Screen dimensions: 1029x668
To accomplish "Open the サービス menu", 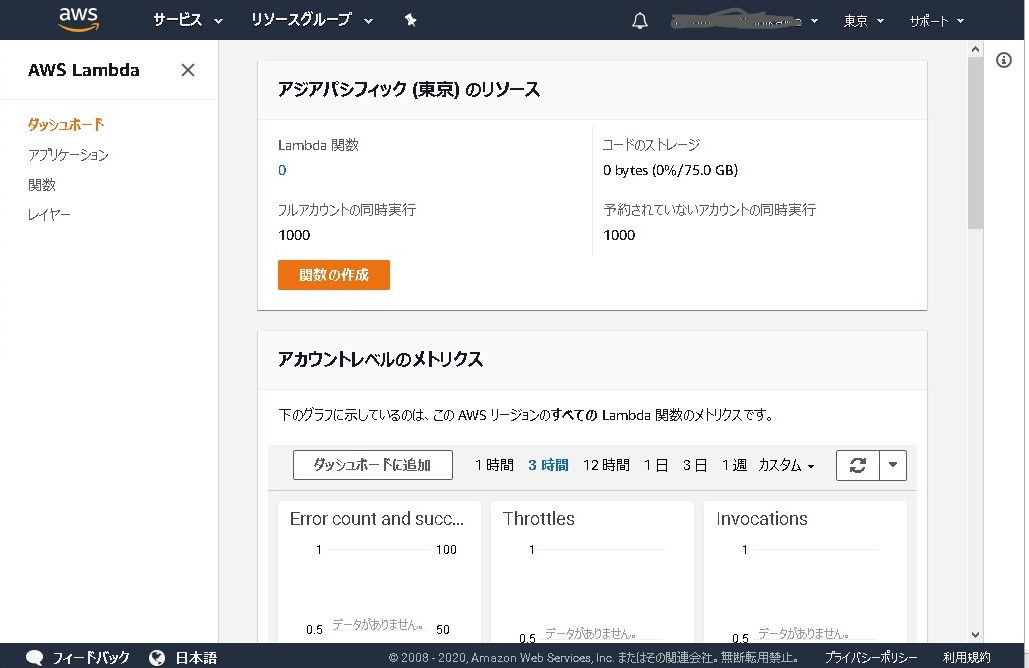I will click(177, 18).
